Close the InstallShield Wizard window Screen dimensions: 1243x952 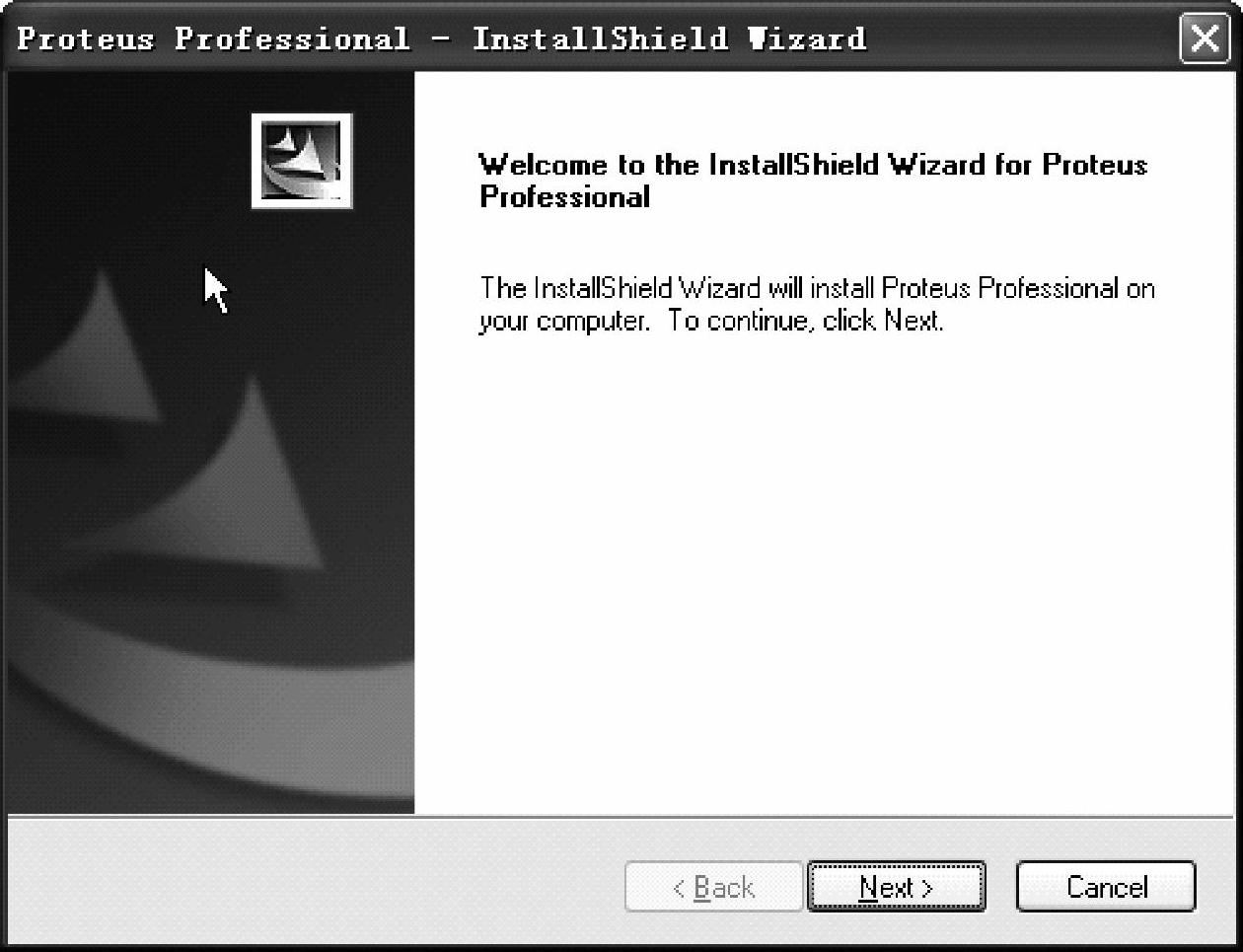(x=1205, y=39)
